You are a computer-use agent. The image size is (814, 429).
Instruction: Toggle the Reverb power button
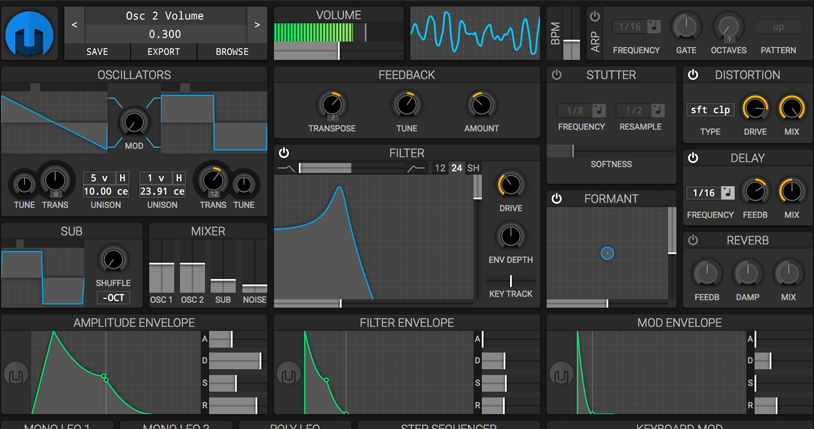click(693, 241)
